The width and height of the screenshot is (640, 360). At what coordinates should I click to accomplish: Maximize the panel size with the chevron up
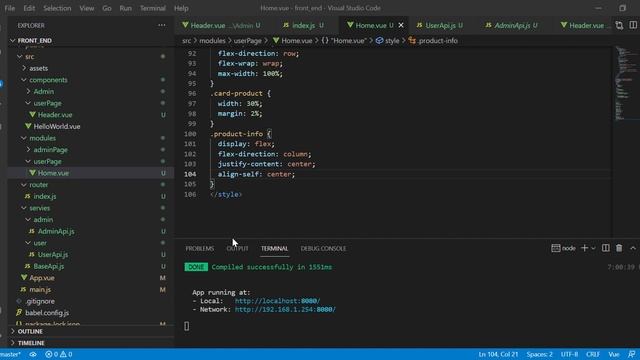(633, 248)
